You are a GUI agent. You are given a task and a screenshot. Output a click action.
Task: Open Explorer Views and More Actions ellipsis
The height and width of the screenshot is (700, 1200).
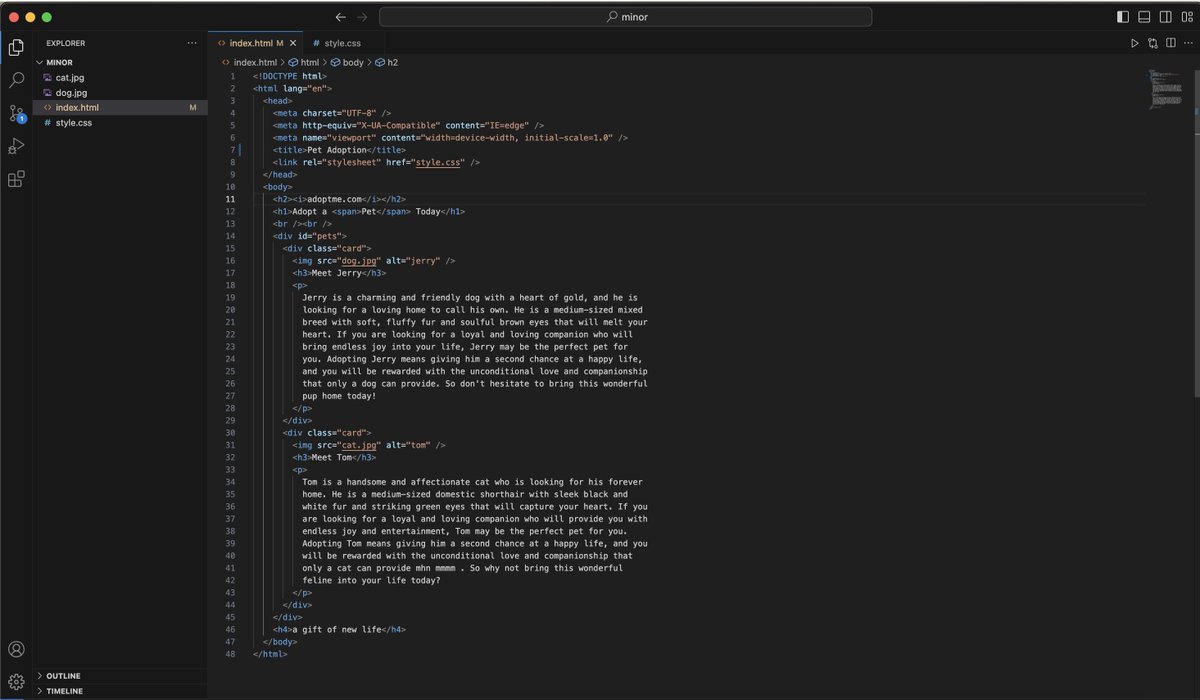[x=192, y=43]
